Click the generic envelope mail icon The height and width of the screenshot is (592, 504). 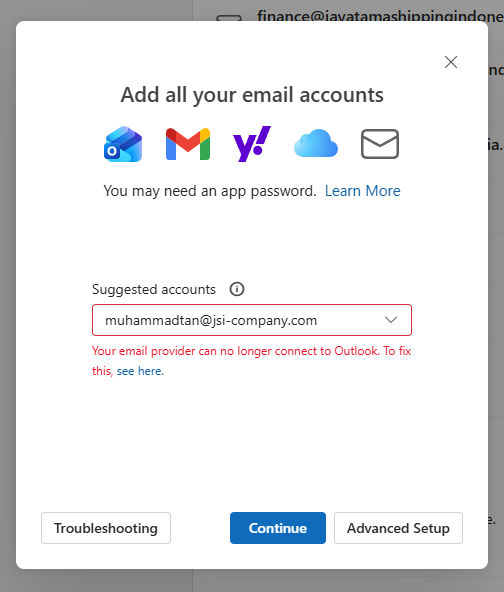[380, 144]
